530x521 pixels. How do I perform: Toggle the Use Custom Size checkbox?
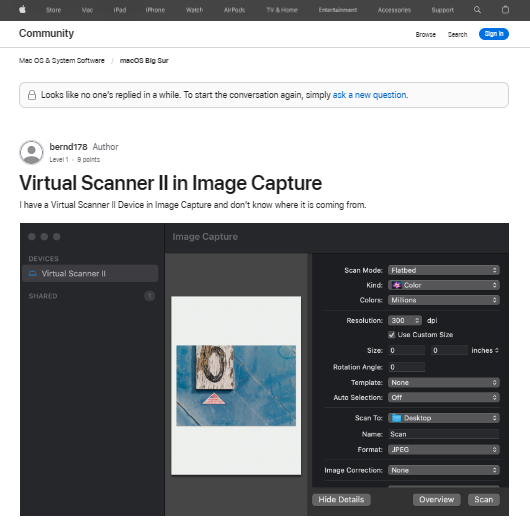(x=392, y=335)
